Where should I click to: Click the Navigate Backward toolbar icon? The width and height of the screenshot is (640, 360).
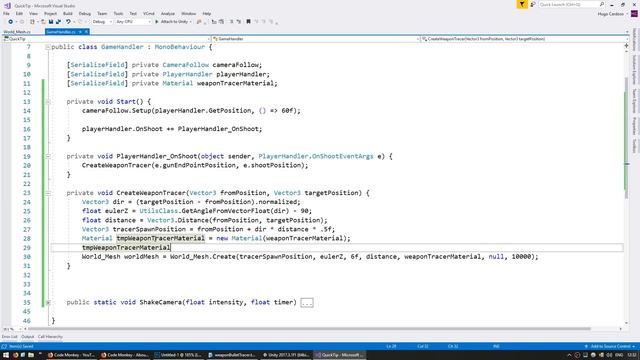(x=11, y=22)
